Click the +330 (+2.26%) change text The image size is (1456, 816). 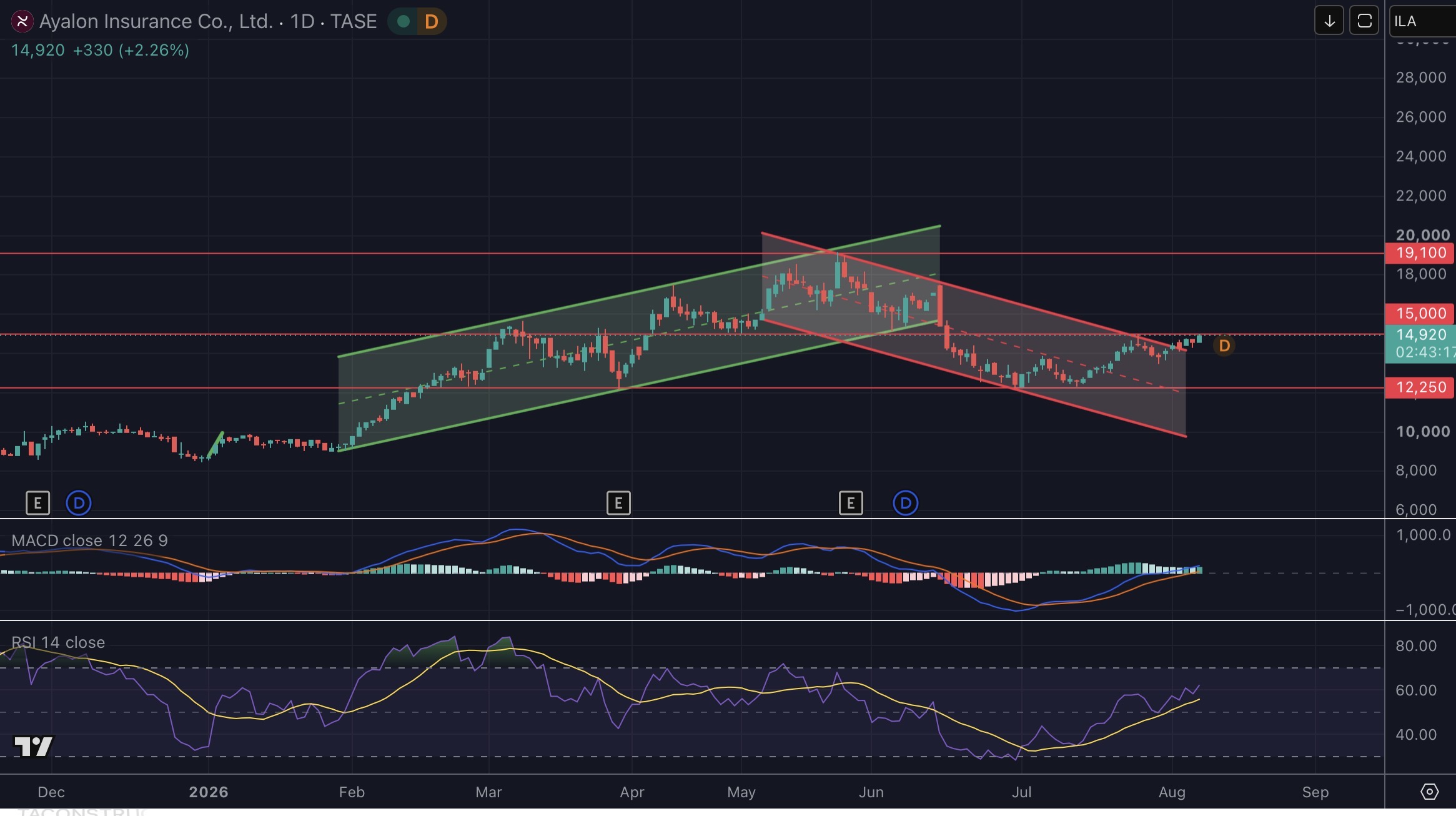[x=131, y=50]
